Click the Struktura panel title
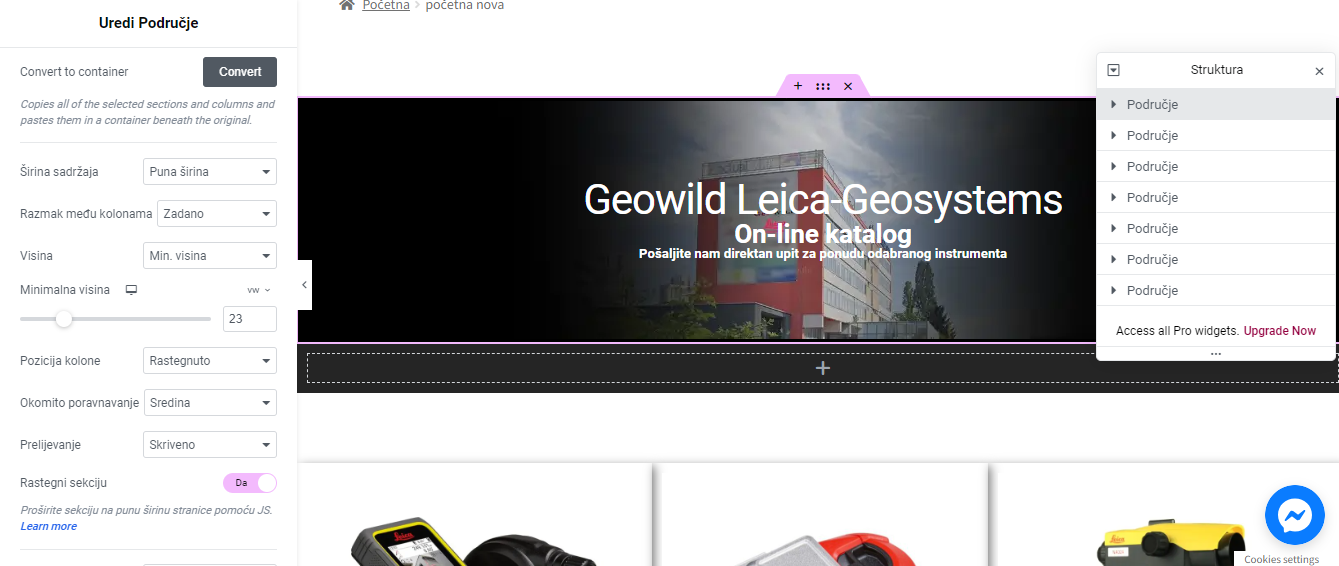This screenshot has height=566, width=1339. 1217,70
